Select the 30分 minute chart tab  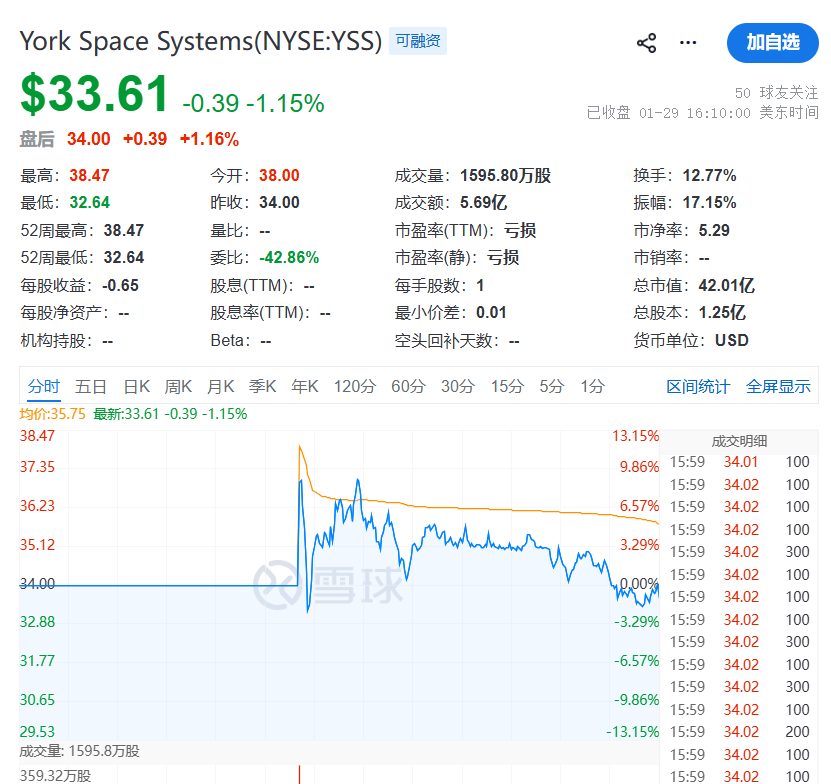click(x=458, y=386)
